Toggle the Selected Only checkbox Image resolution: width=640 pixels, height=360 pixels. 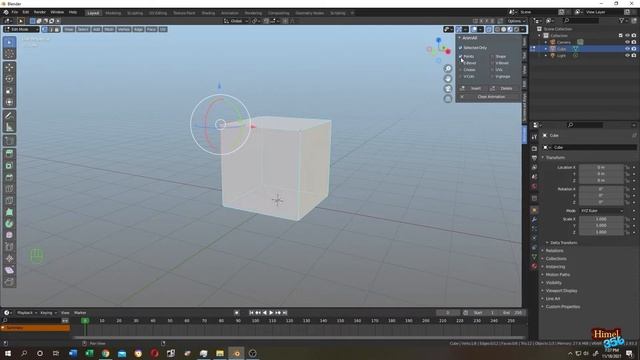click(460, 48)
